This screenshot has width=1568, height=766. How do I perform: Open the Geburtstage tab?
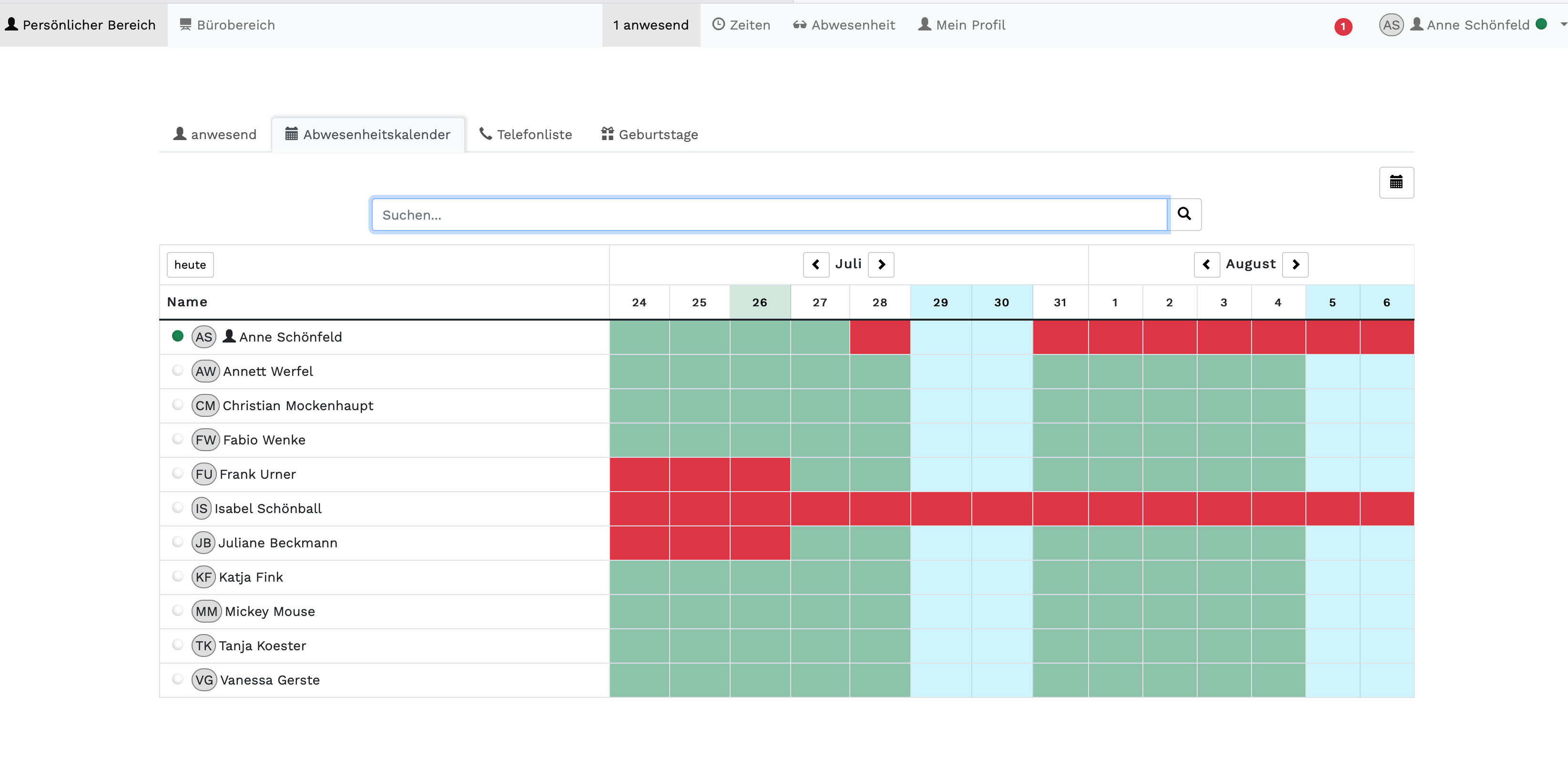point(650,134)
